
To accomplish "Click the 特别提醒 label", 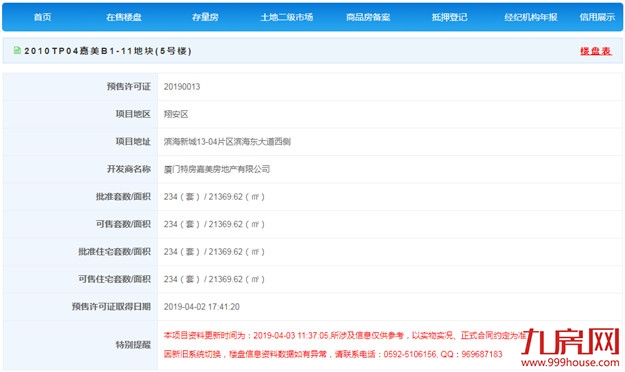I will (133, 345).
